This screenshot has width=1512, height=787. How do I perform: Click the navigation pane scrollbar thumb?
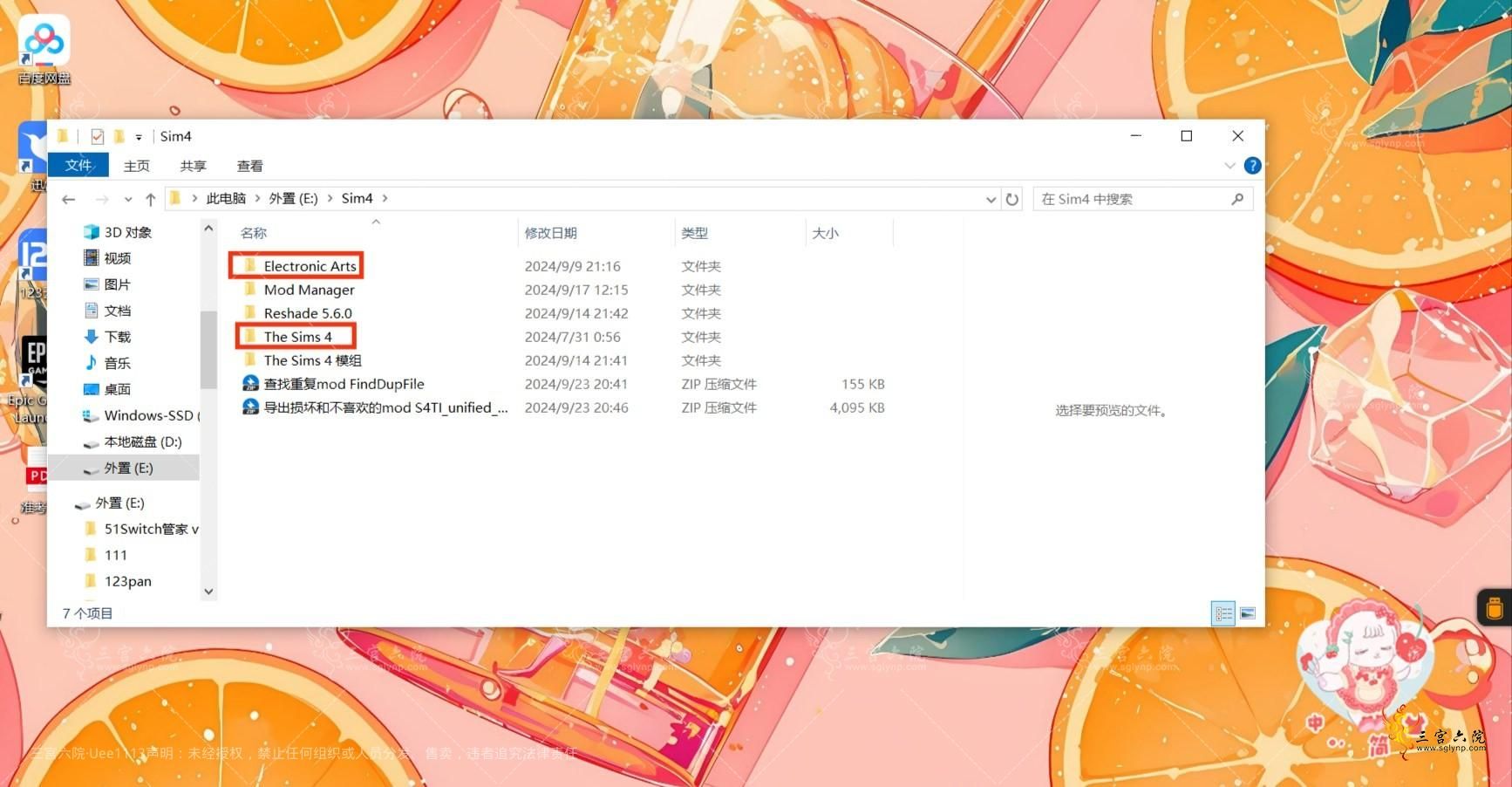coord(208,349)
